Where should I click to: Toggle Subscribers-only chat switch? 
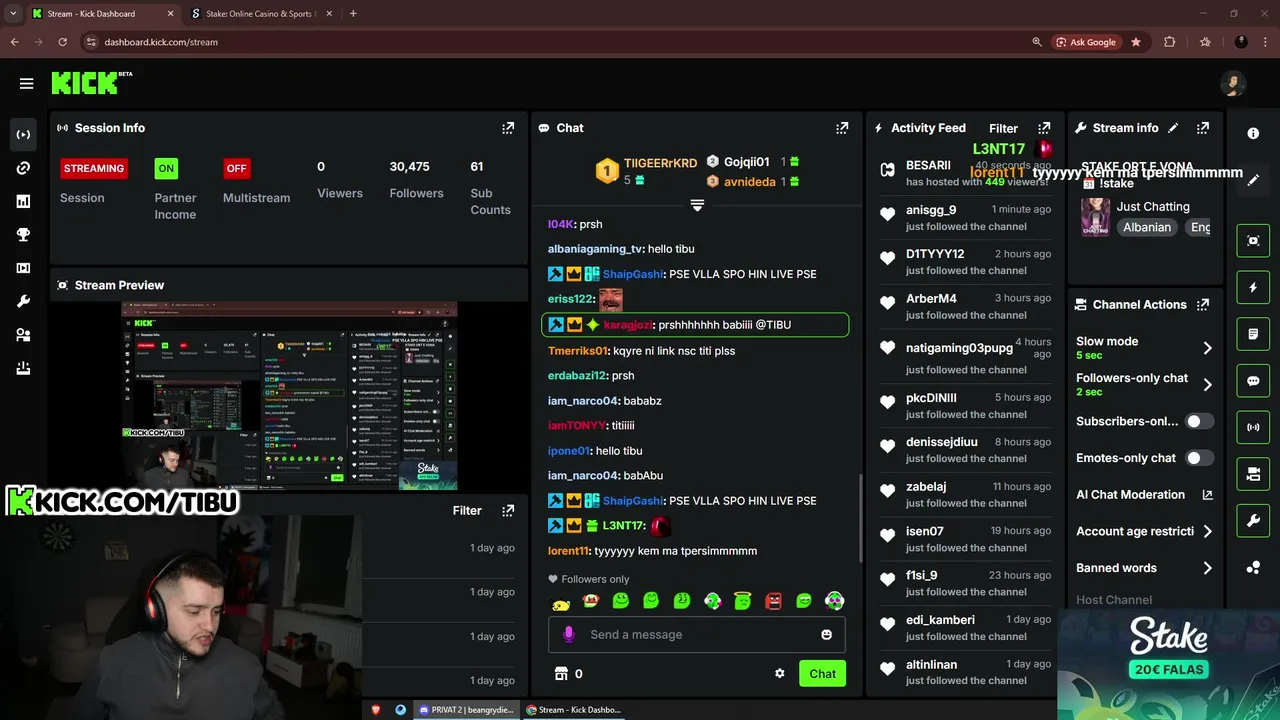click(1199, 421)
